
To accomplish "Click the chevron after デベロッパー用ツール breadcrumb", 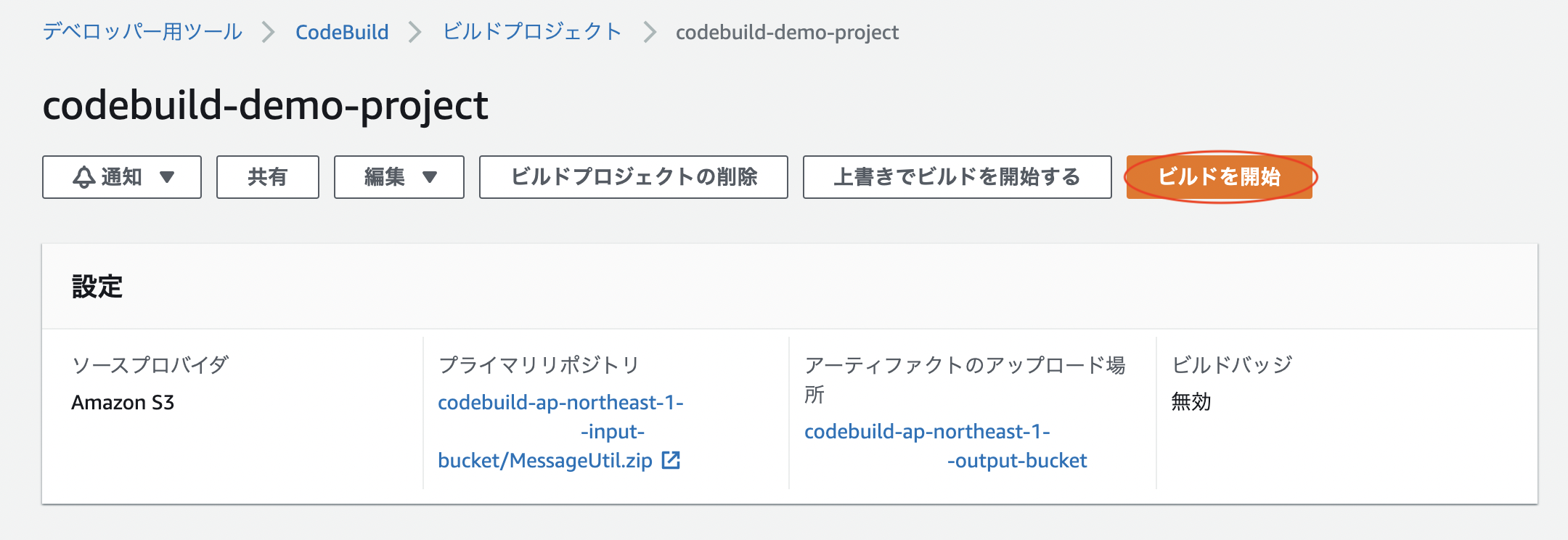I will [271, 32].
